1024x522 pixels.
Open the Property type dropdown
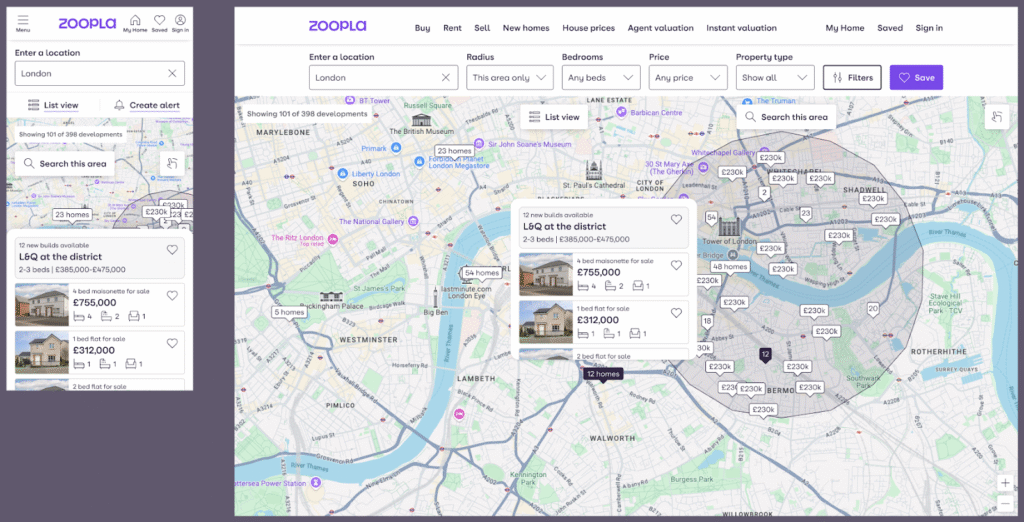coord(775,77)
